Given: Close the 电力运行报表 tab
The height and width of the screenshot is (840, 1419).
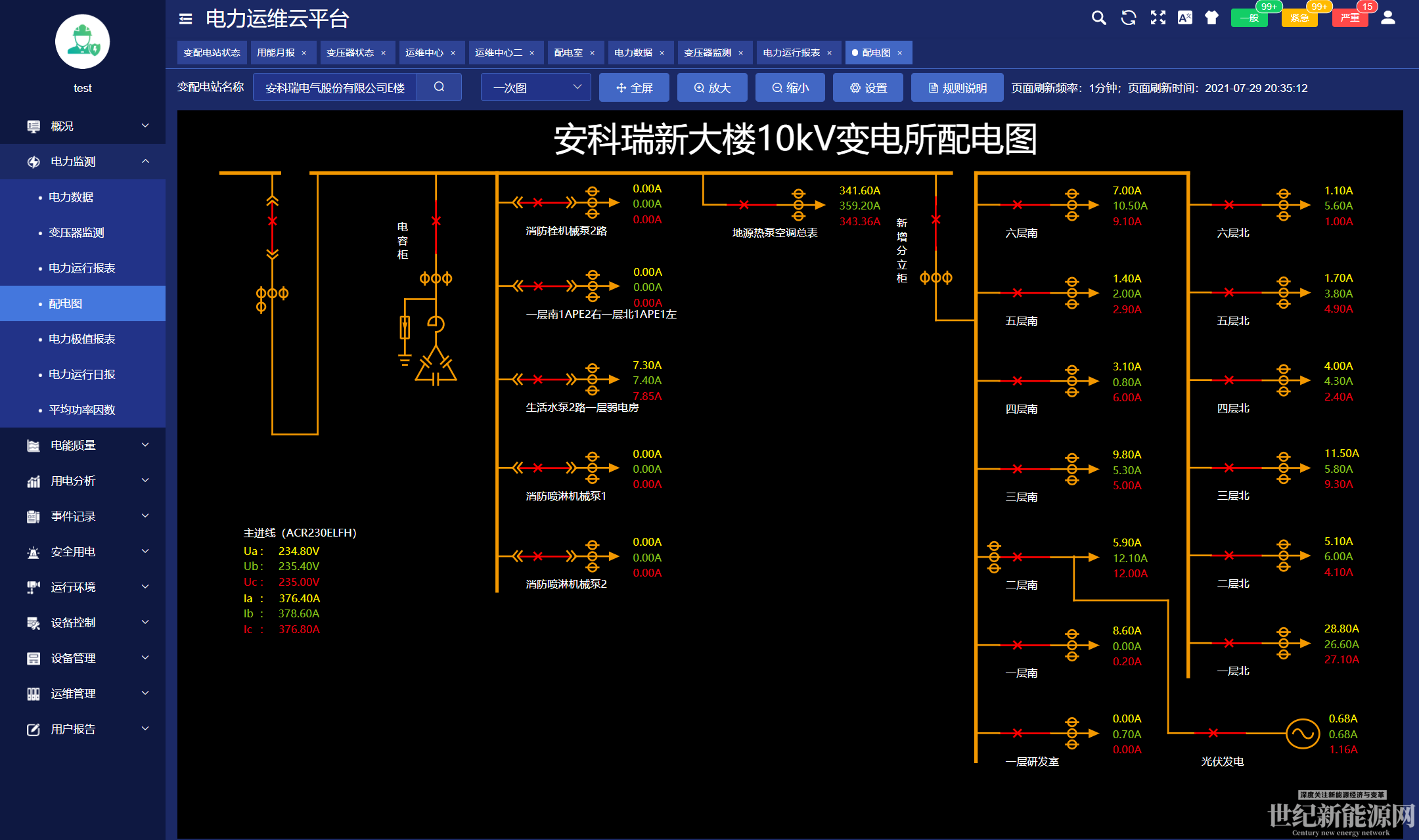Looking at the screenshot, I should pyautogui.click(x=830, y=53).
